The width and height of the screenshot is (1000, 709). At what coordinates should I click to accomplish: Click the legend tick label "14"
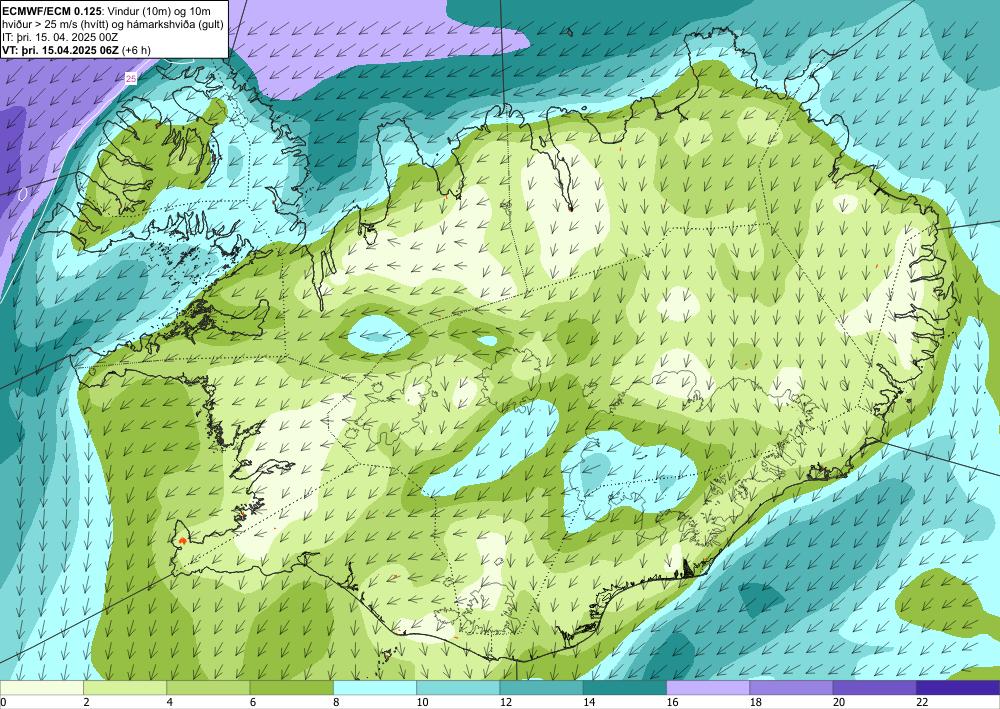[x=589, y=703]
